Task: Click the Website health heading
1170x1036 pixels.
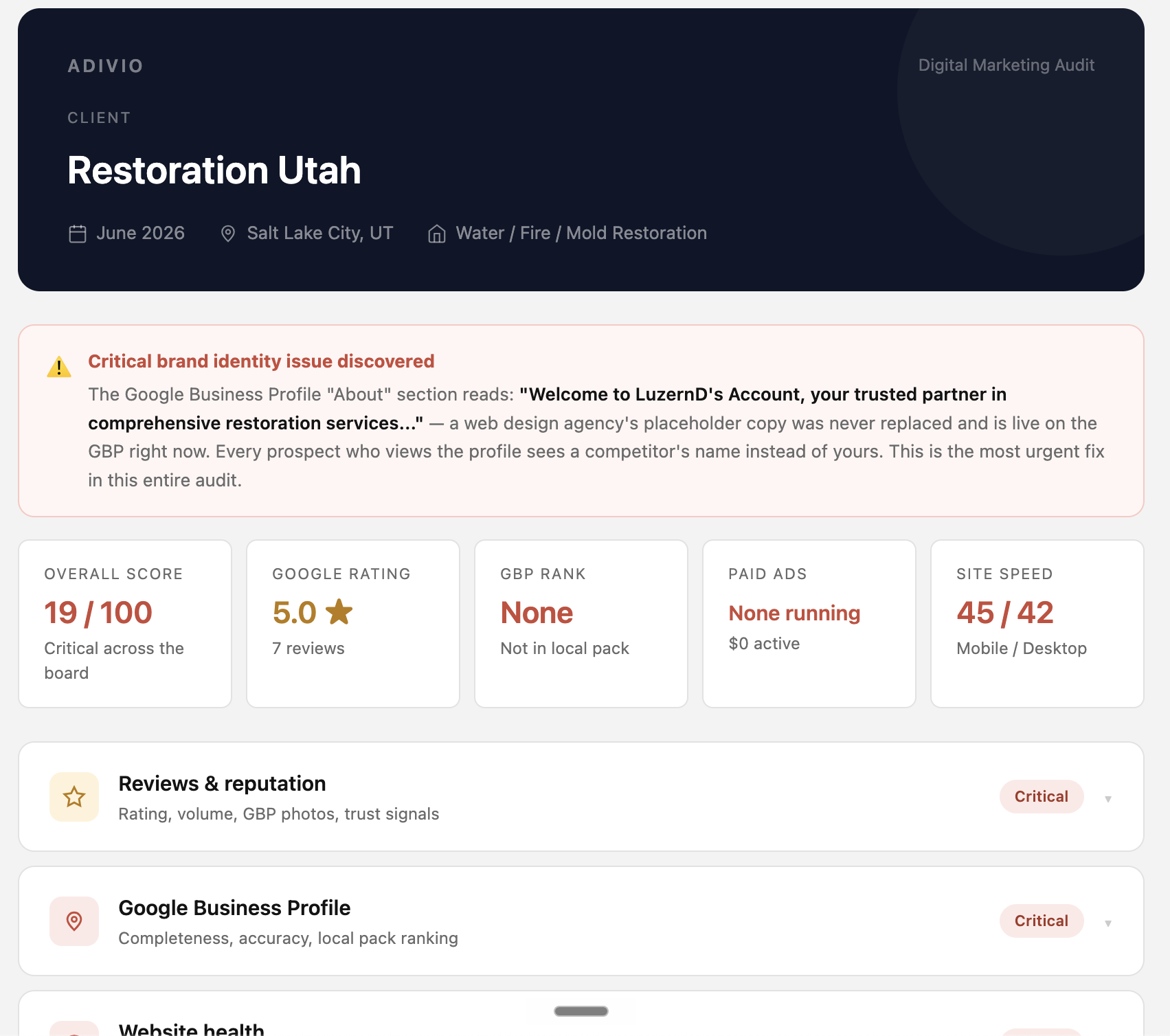Action: point(192,1029)
